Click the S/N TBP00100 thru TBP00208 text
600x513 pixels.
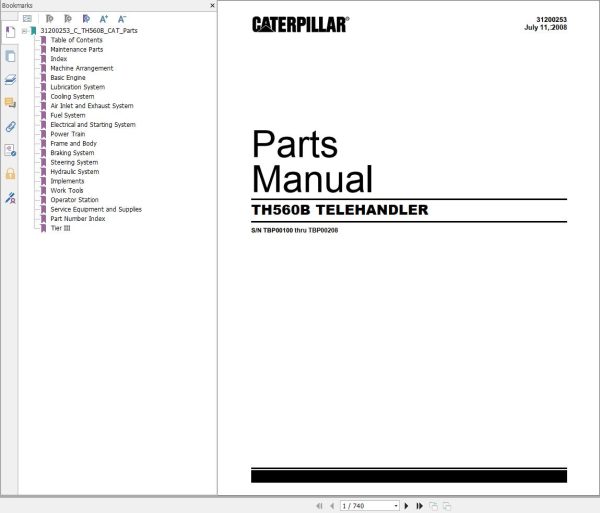tap(295, 230)
